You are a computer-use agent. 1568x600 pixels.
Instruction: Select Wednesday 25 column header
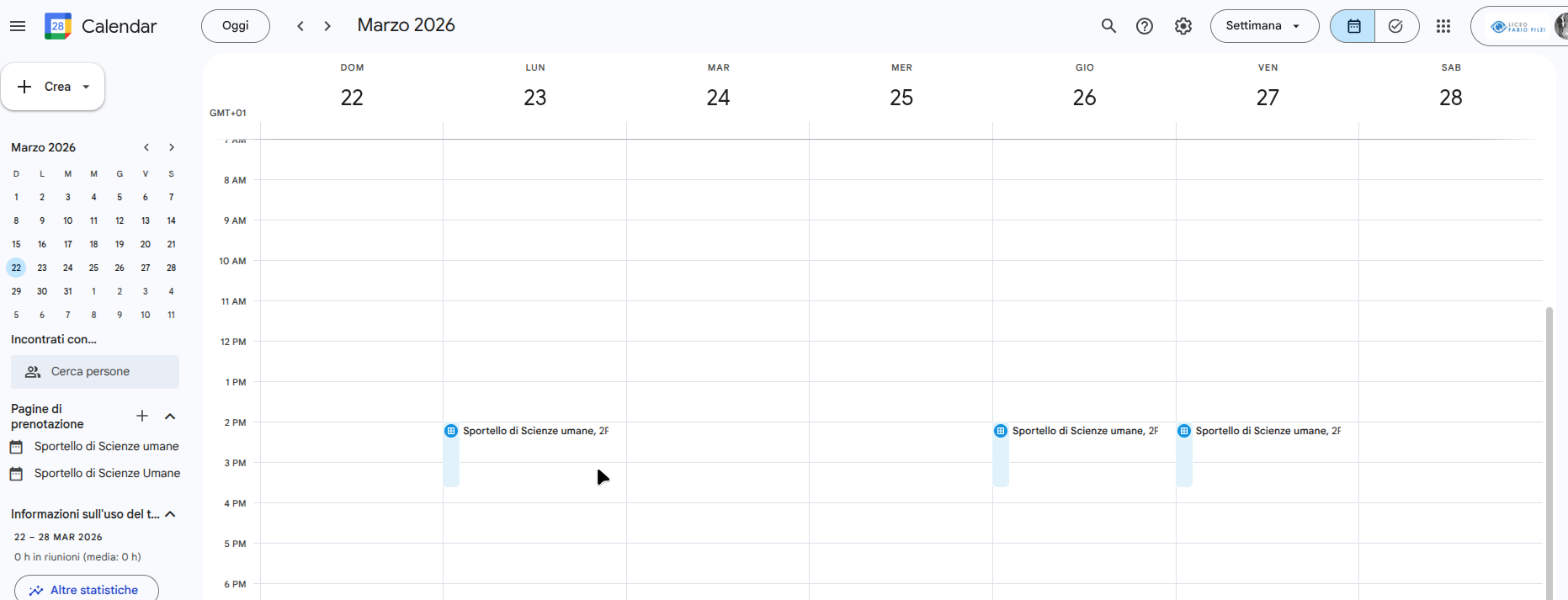[901, 88]
